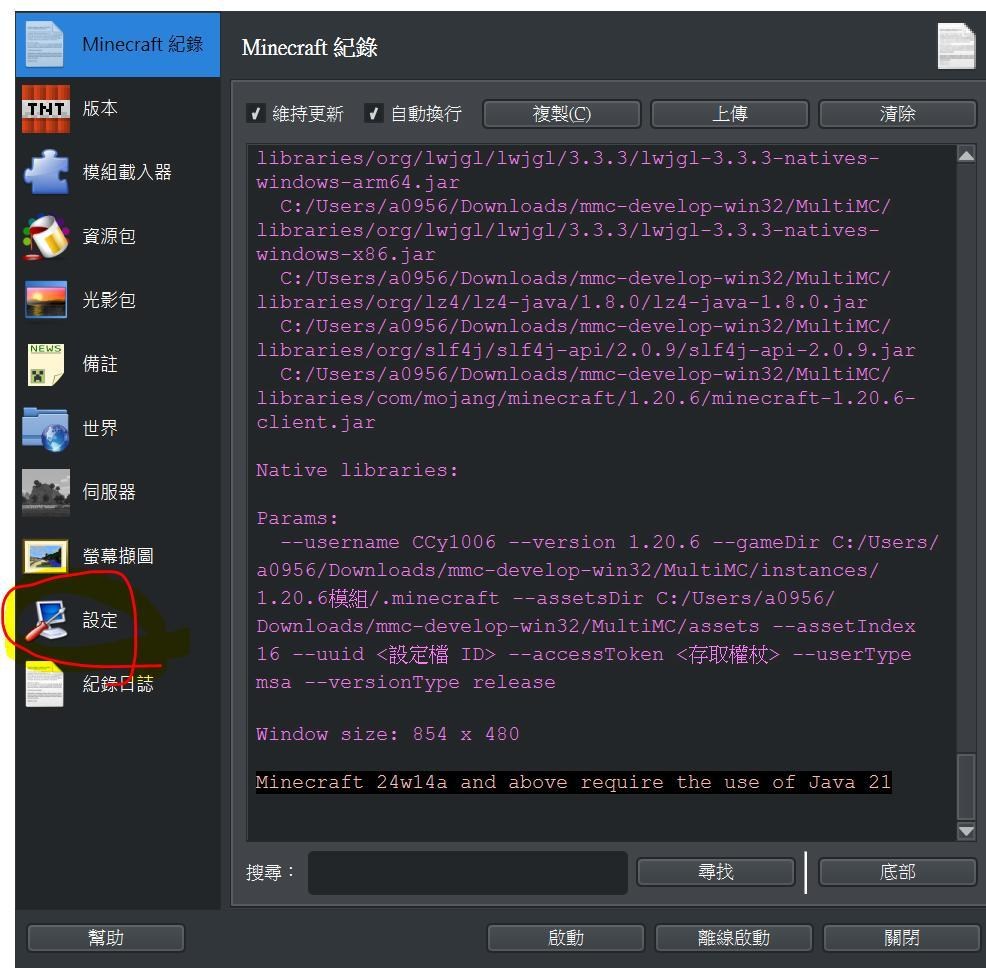Screen dimensions: 986x968
Task: Launch the instance with 啟動 button
Action: 566,938
